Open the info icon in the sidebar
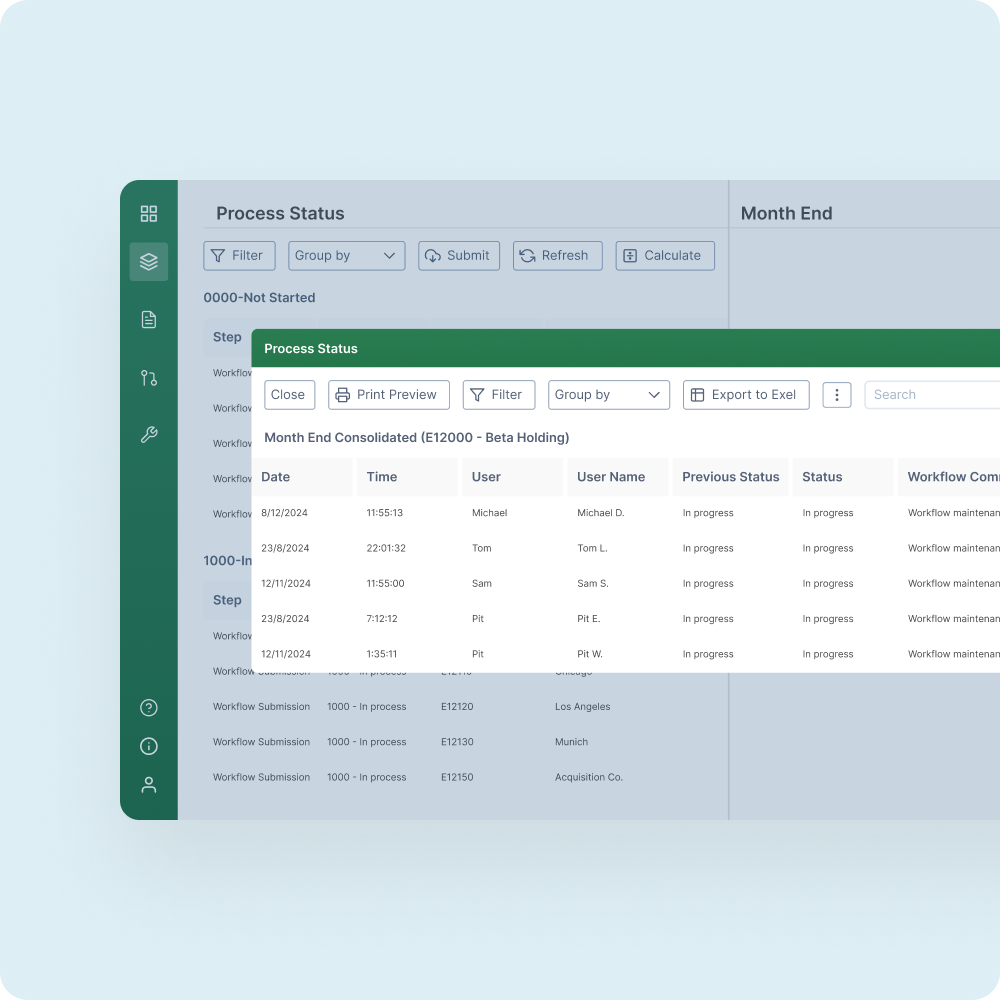This screenshot has height=1000, width=1000. coord(148,746)
